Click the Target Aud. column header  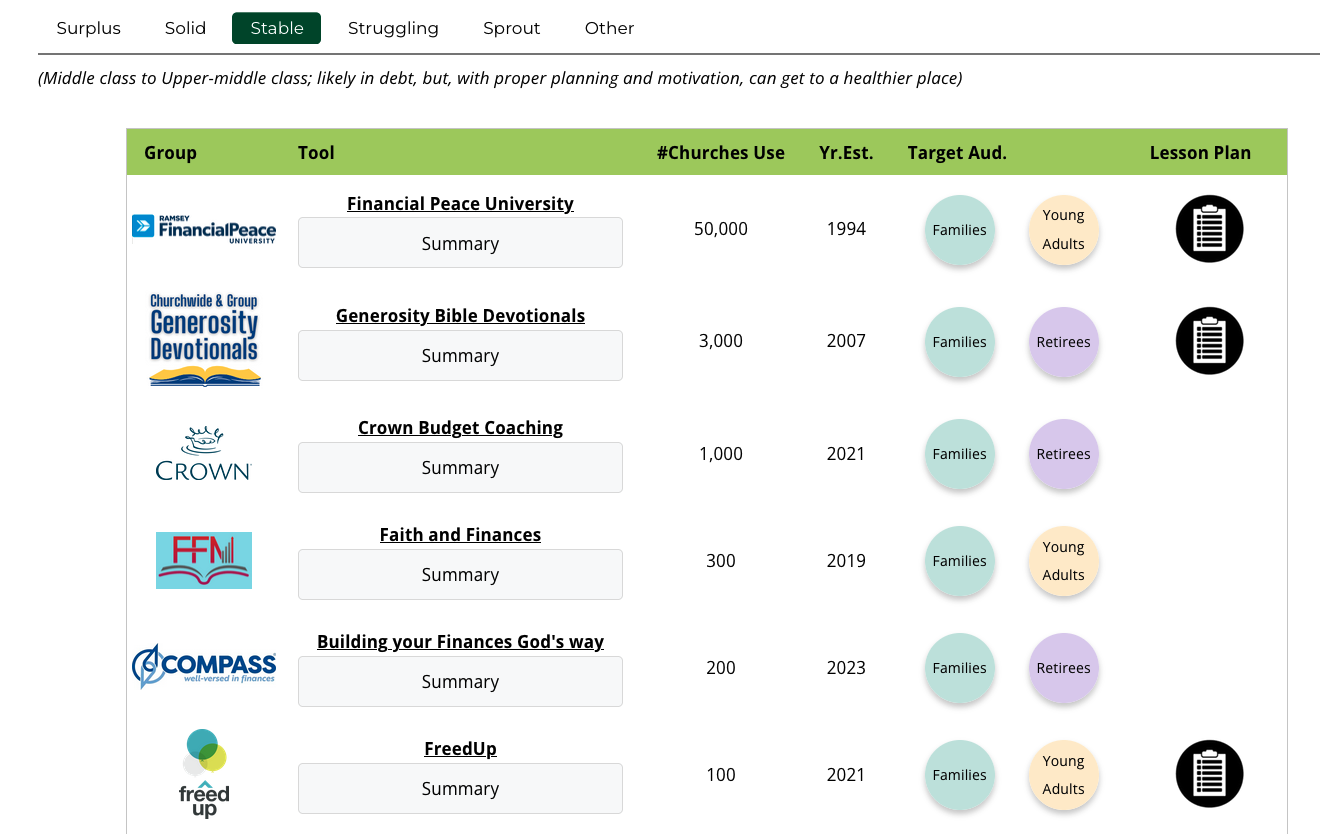pyautogui.click(x=957, y=153)
